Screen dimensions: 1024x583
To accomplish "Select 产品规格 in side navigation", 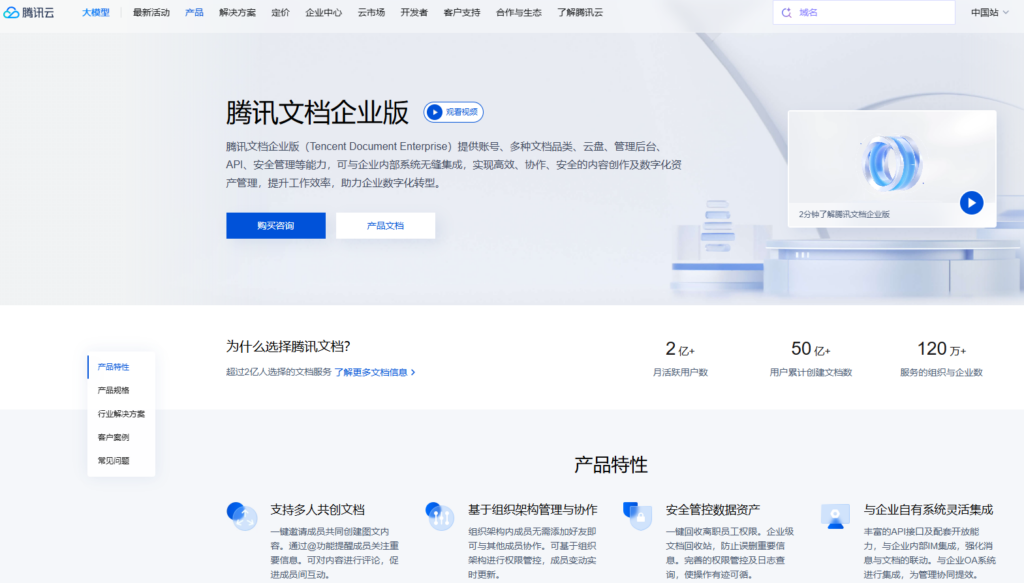I will tap(114, 390).
